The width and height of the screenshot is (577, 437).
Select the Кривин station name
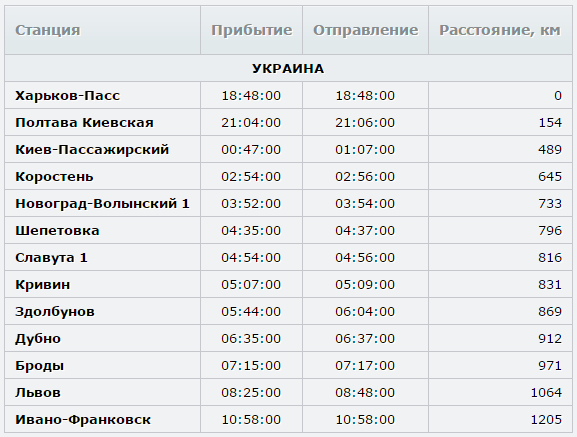click(42, 285)
